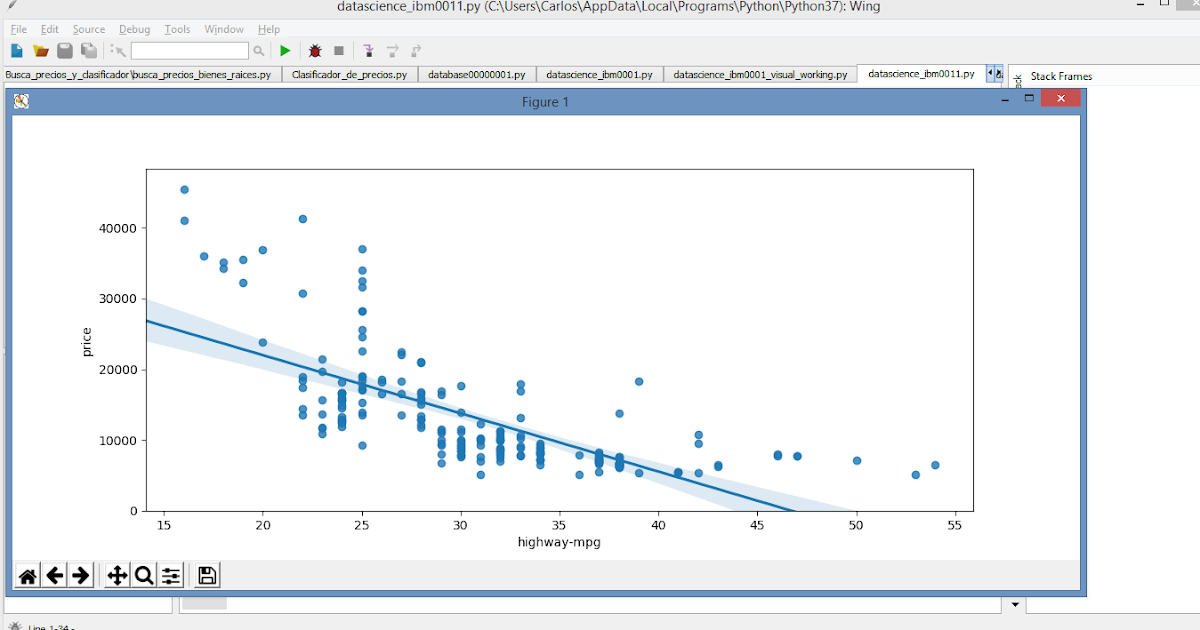Open the subplot configuration tool
1200x630 pixels.
click(170, 575)
